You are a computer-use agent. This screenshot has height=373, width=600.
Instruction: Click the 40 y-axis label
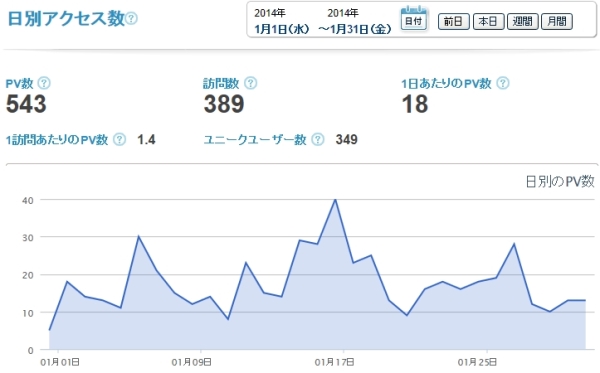28,200
